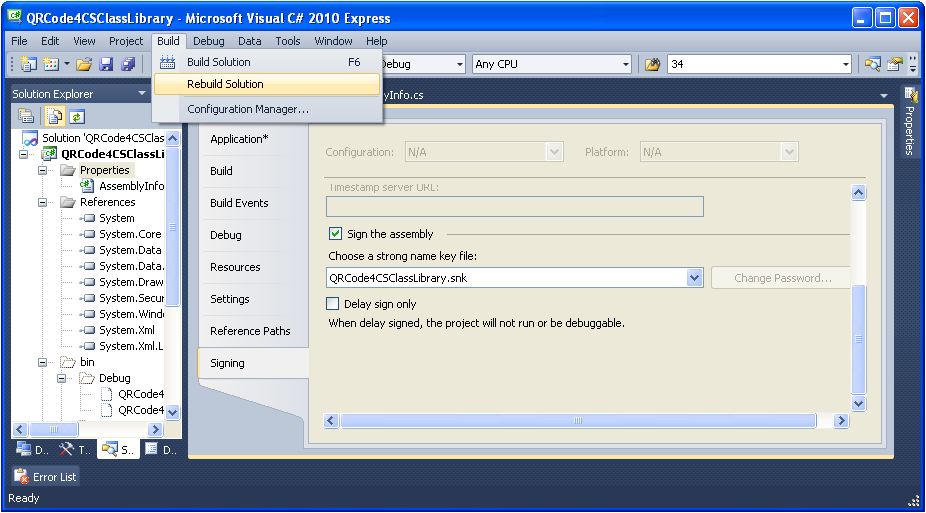Click the Error List icon at bottom
Image resolution: width=926 pixels, height=513 pixels.
click(x=21, y=476)
